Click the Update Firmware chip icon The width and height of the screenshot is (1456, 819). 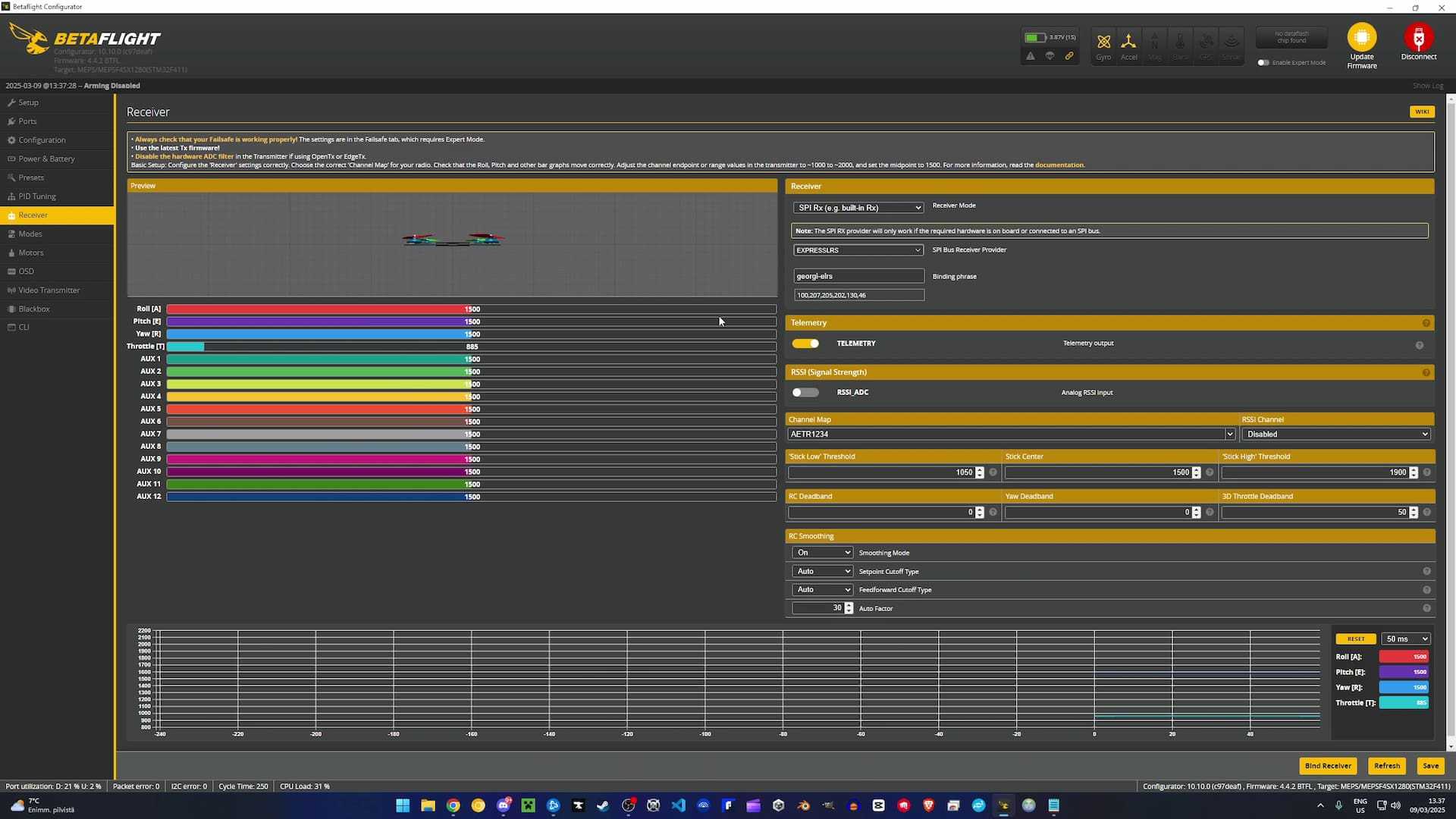point(1362,37)
